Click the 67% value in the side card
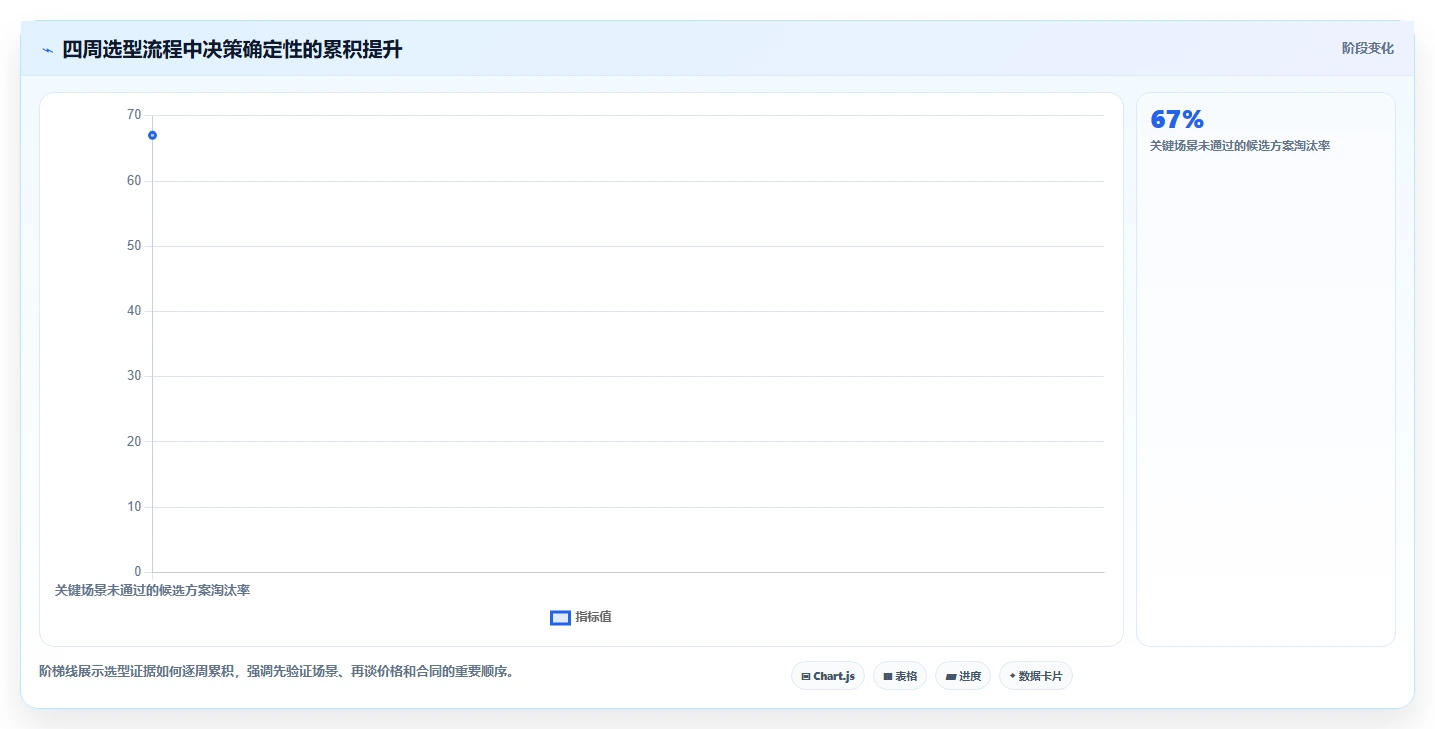1435x729 pixels. click(1177, 120)
